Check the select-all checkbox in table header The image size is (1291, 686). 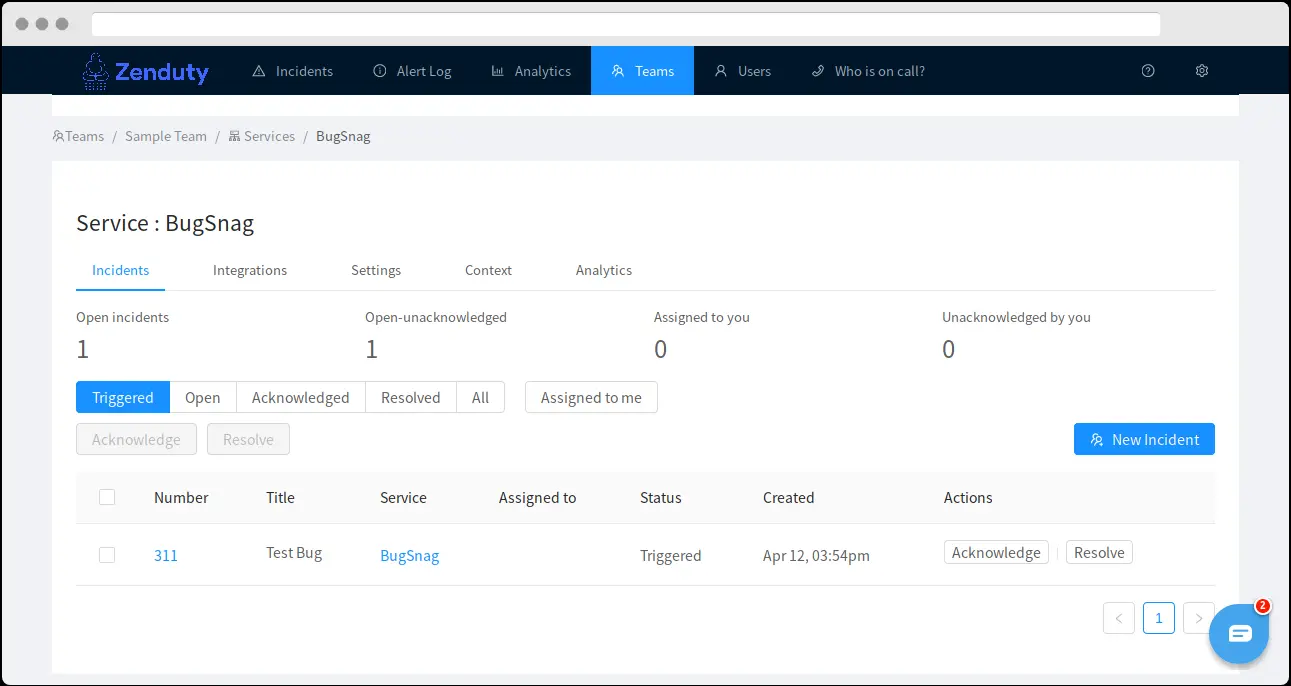107,497
